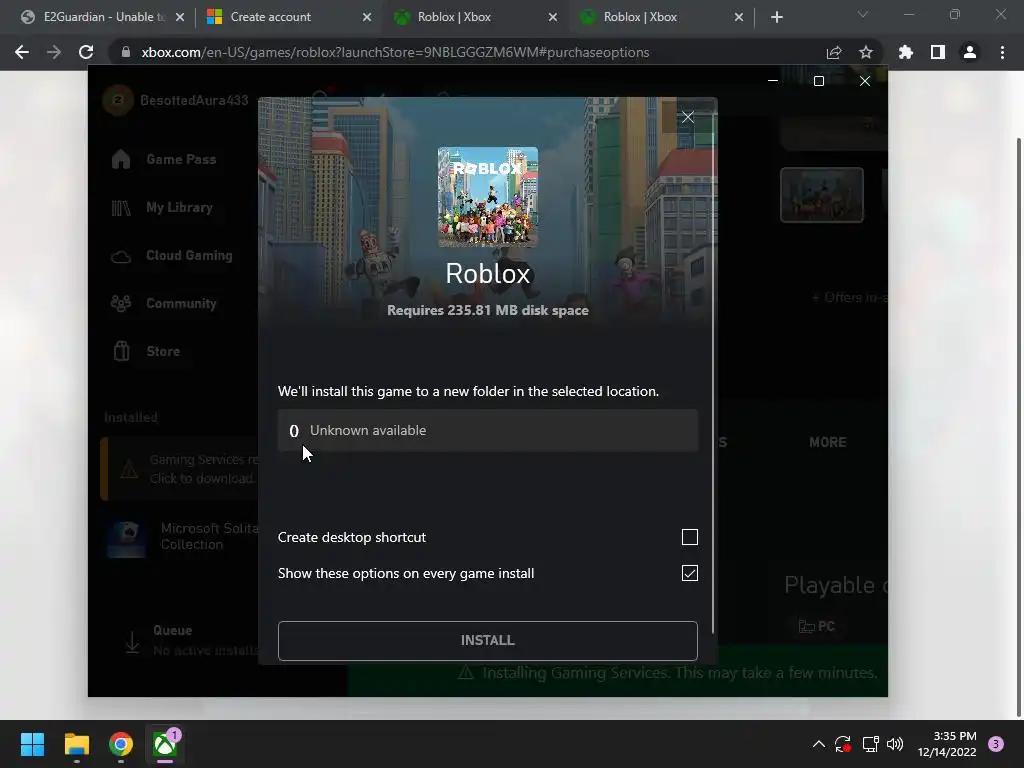Maximize the Xbox app window
The height and width of the screenshot is (768, 1024).
819,81
